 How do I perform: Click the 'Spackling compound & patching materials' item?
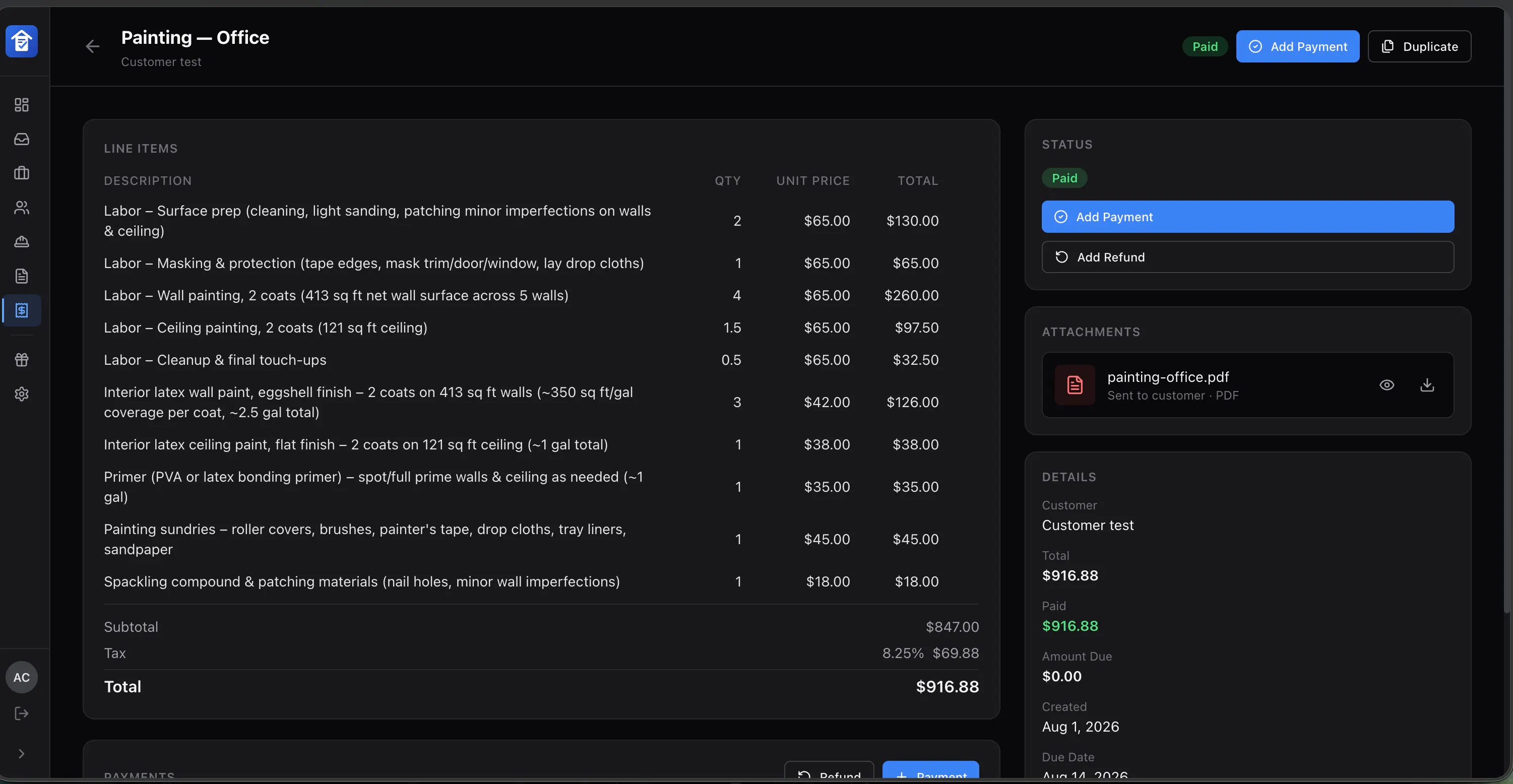point(362,581)
